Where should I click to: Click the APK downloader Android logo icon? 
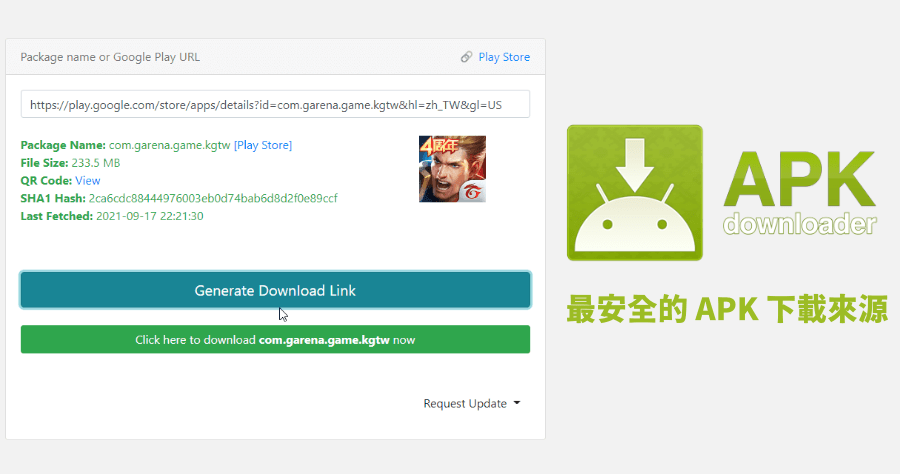click(x=635, y=193)
